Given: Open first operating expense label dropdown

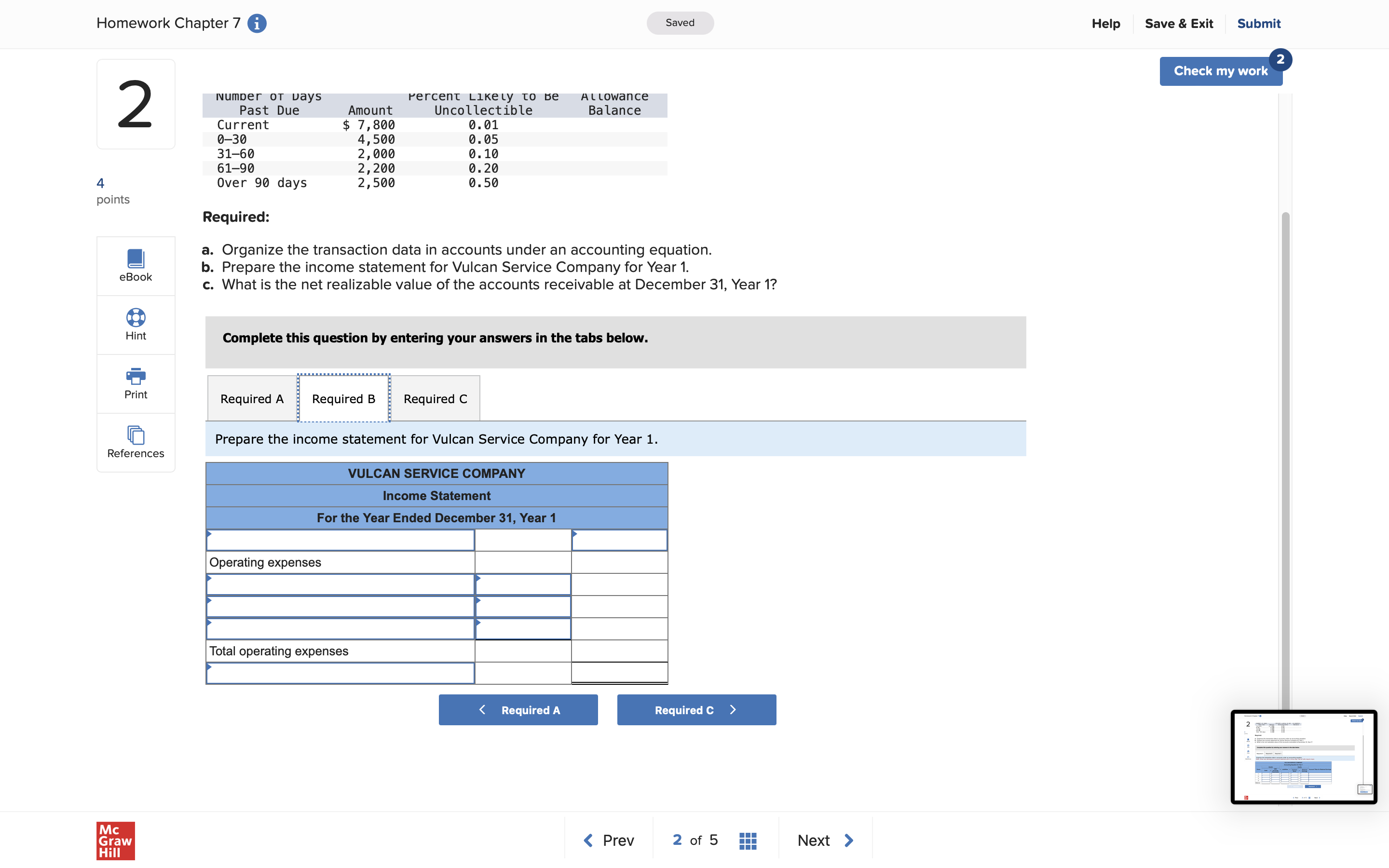Looking at the screenshot, I should point(340,584).
